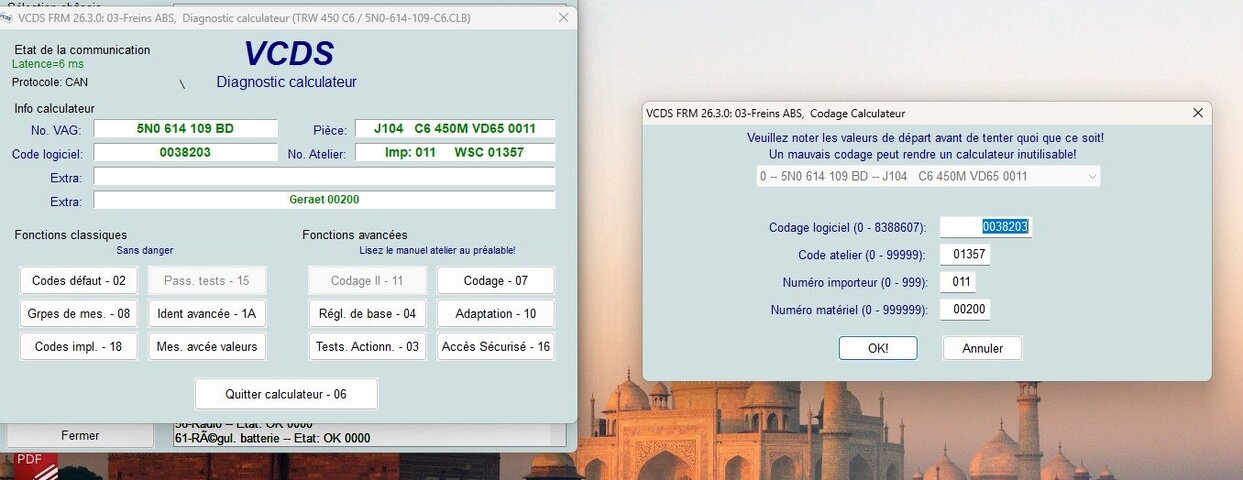Open Codage - 07 function

(496, 281)
